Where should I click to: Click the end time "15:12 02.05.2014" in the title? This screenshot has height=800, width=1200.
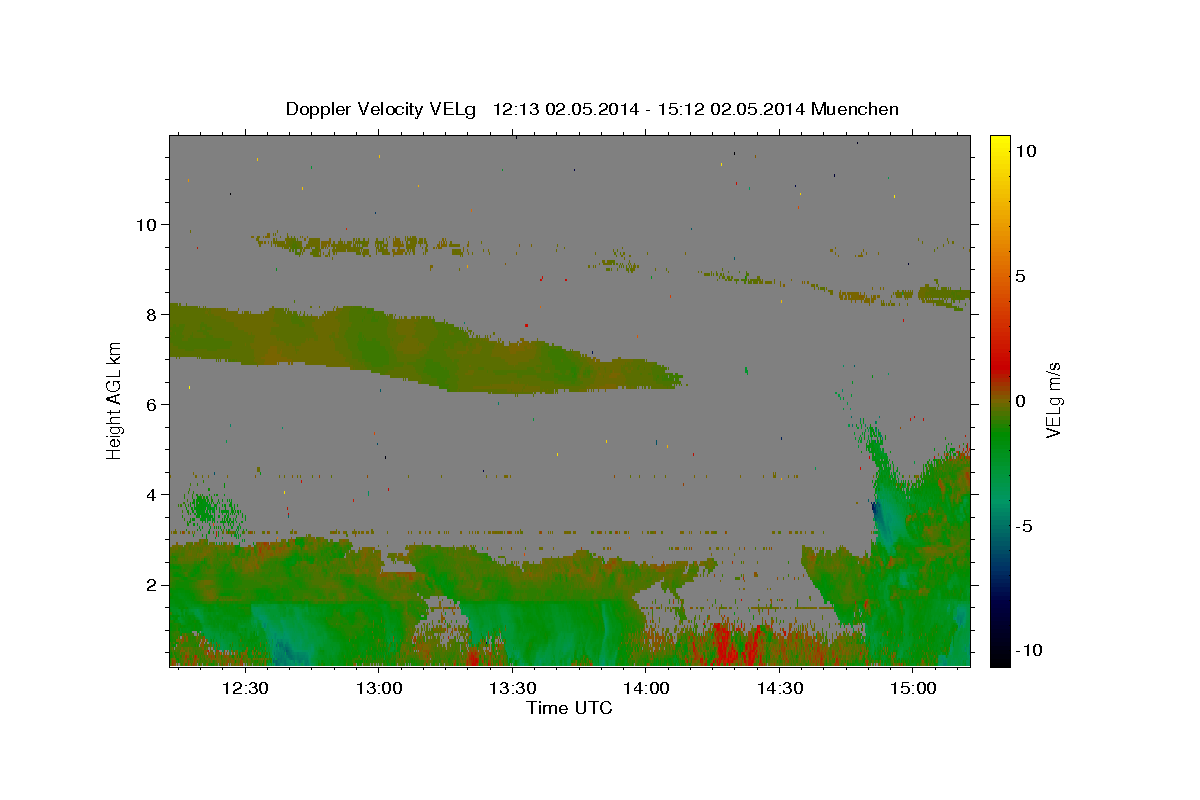point(732,109)
